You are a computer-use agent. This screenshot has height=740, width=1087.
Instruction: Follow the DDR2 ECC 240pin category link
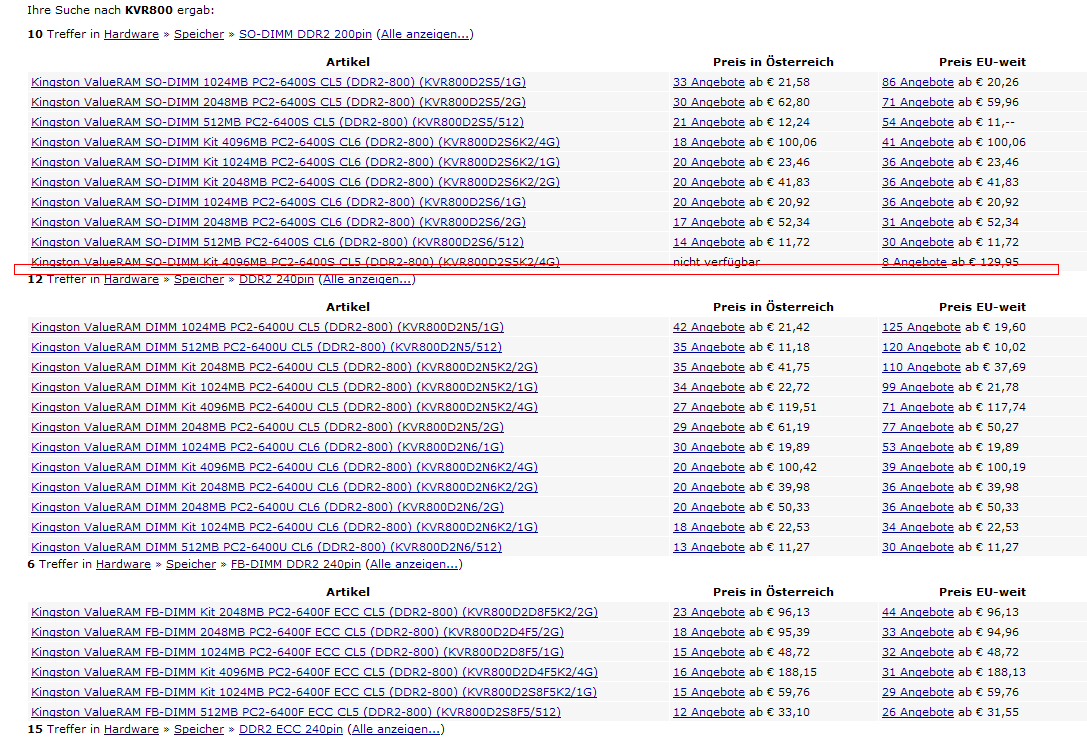click(290, 730)
